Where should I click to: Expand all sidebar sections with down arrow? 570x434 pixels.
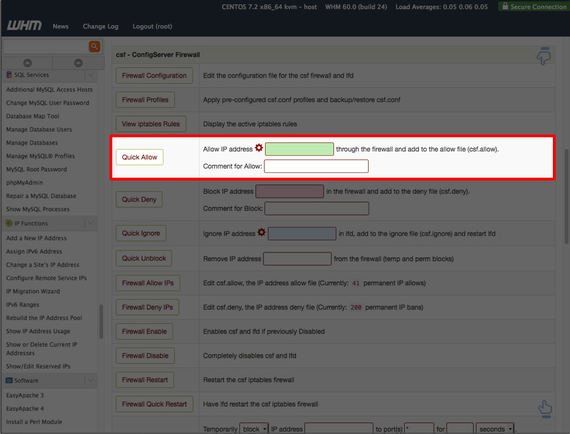78,63
